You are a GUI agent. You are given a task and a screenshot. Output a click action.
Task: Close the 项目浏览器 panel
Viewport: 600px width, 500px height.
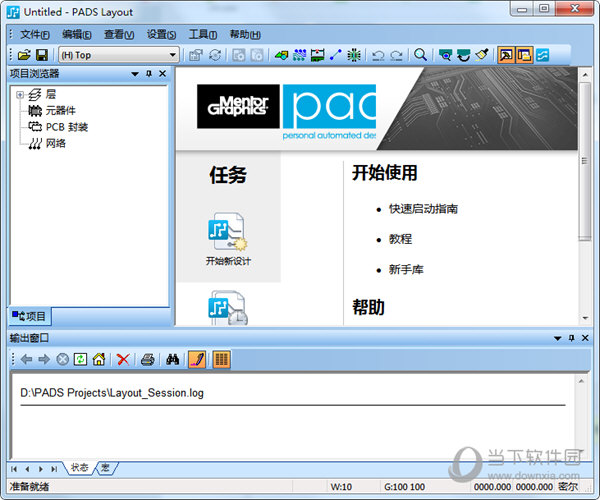coord(163,73)
